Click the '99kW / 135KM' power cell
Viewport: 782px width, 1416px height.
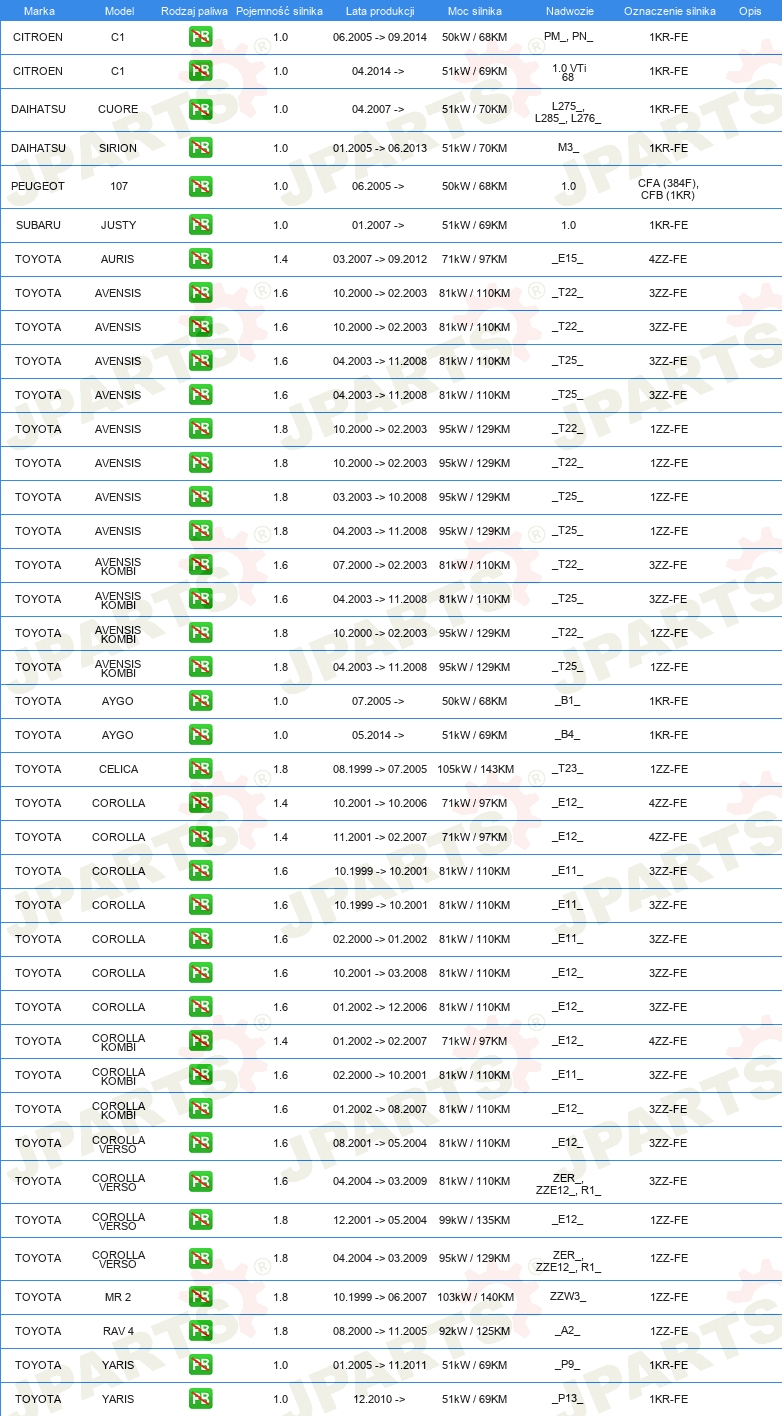pos(475,1220)
